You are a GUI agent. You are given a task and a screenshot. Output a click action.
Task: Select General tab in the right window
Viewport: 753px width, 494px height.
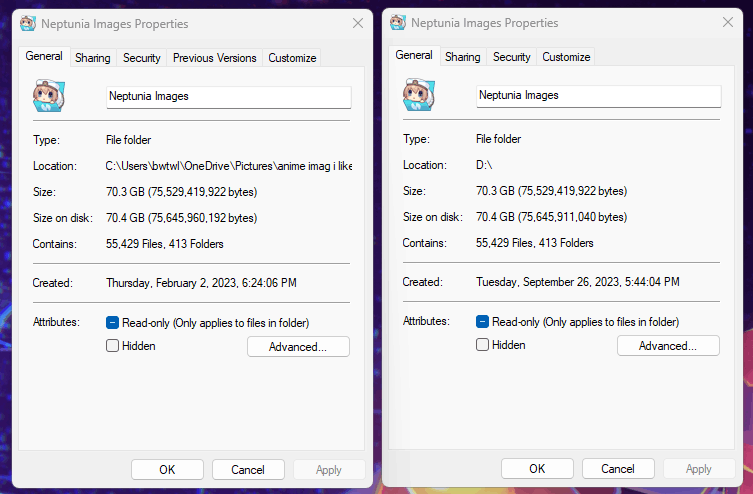tap(414, 55)
